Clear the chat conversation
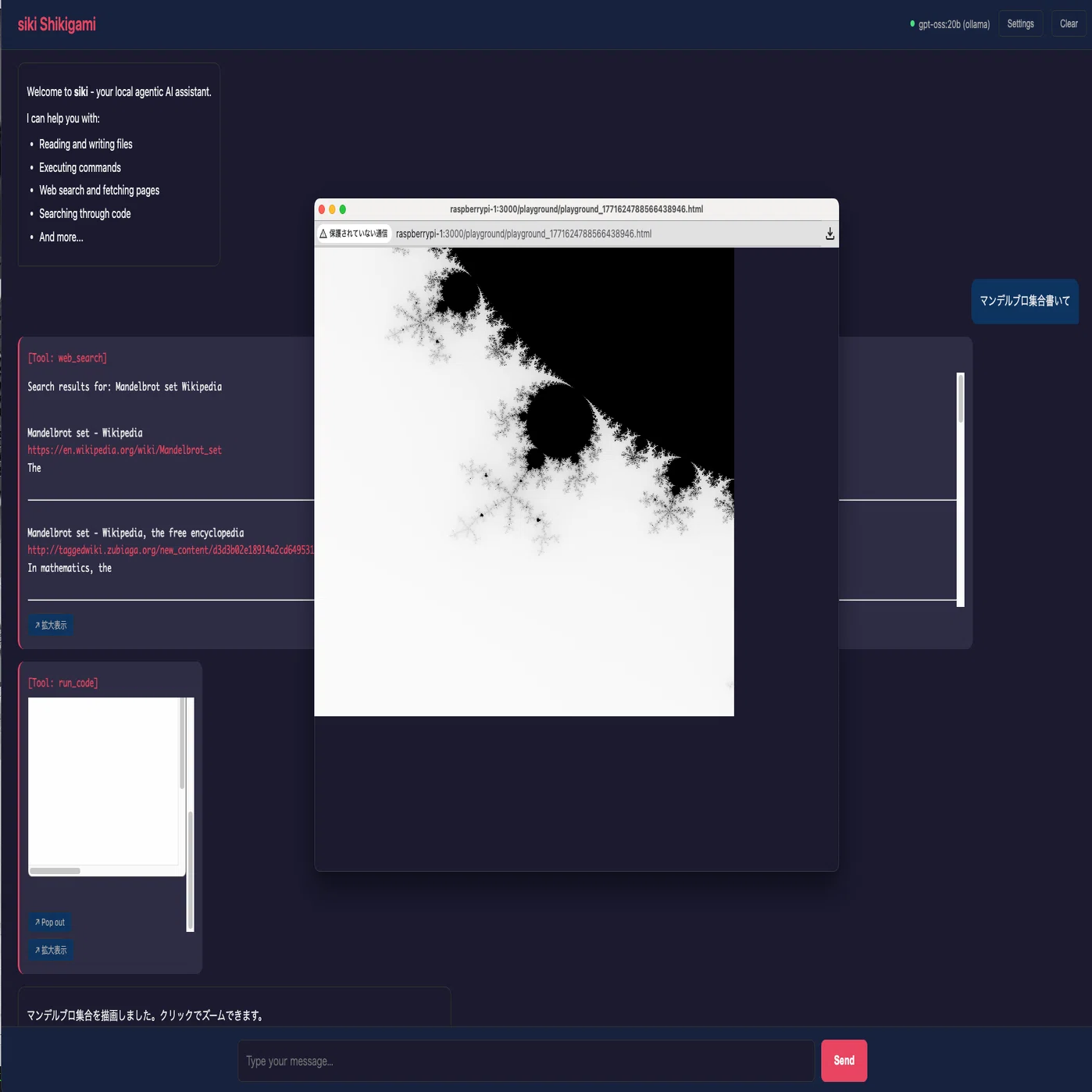1092x1092 pixels. coord(1069,23)
